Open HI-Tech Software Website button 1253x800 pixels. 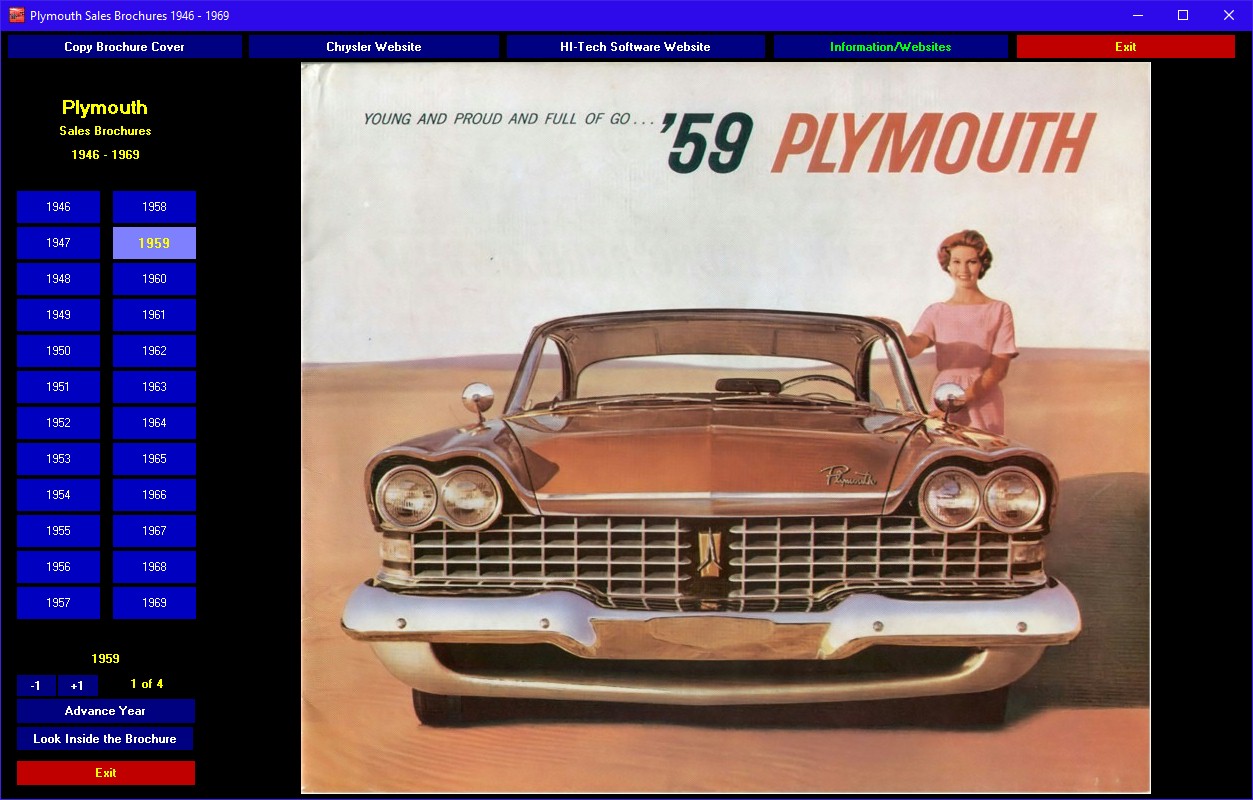coord(635,47)
